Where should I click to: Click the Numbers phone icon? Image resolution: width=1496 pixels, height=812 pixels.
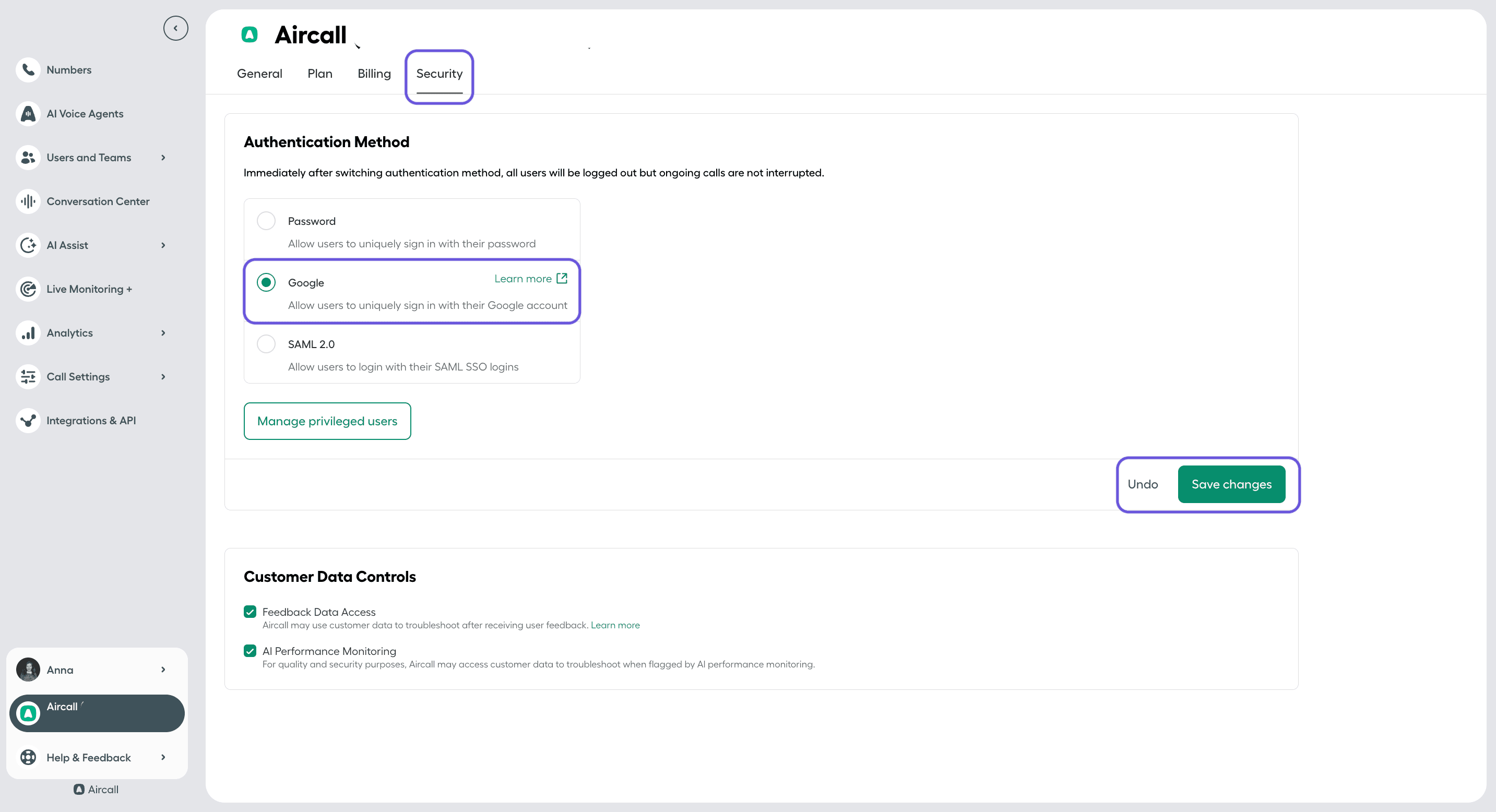[27, 69]
